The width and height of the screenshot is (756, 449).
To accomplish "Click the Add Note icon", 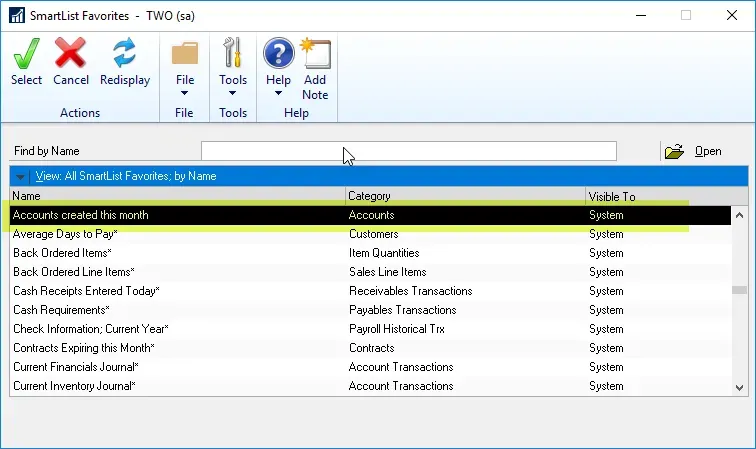I will tap(315, 52).
